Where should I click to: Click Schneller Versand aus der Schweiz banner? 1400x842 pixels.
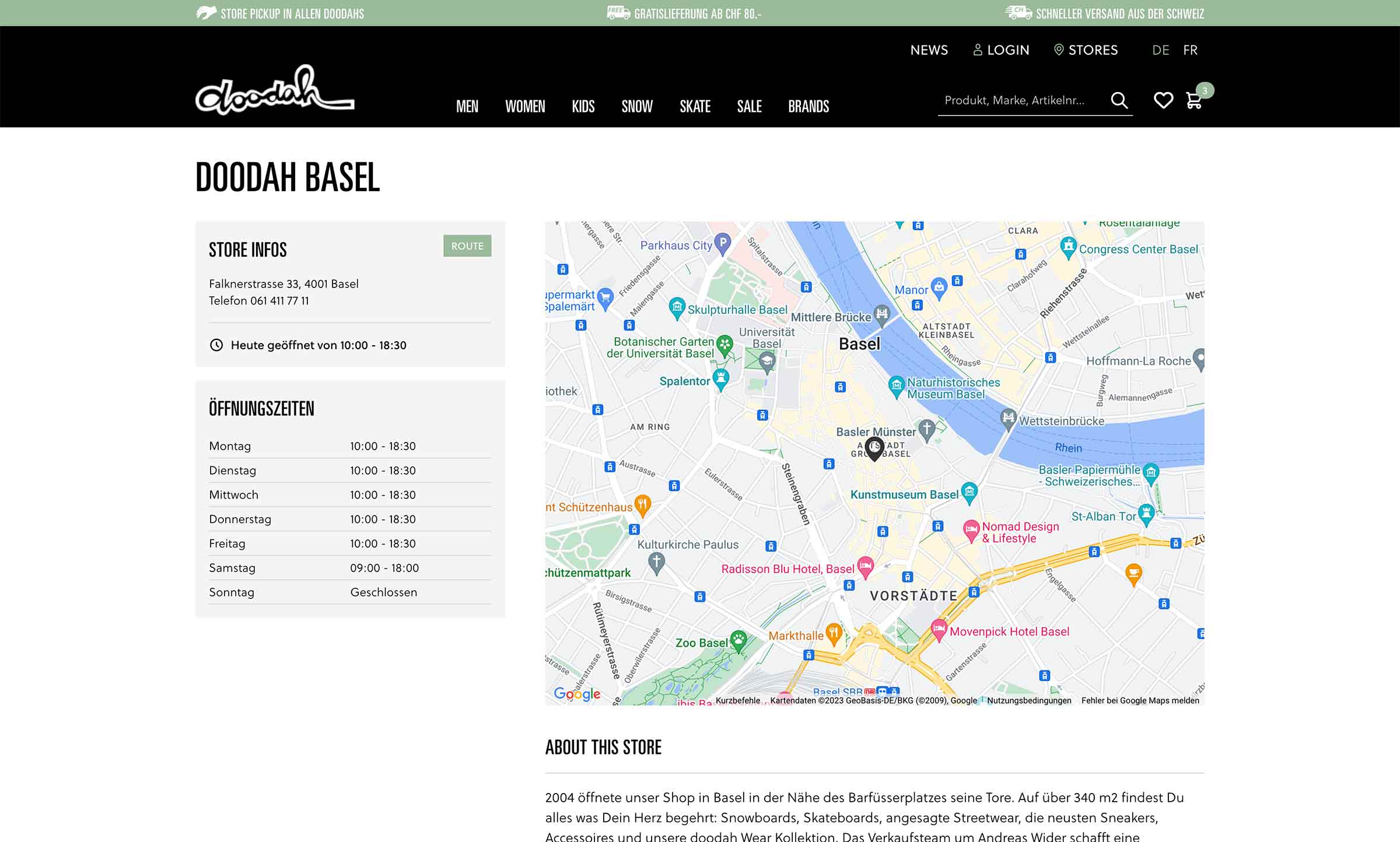1105,13
